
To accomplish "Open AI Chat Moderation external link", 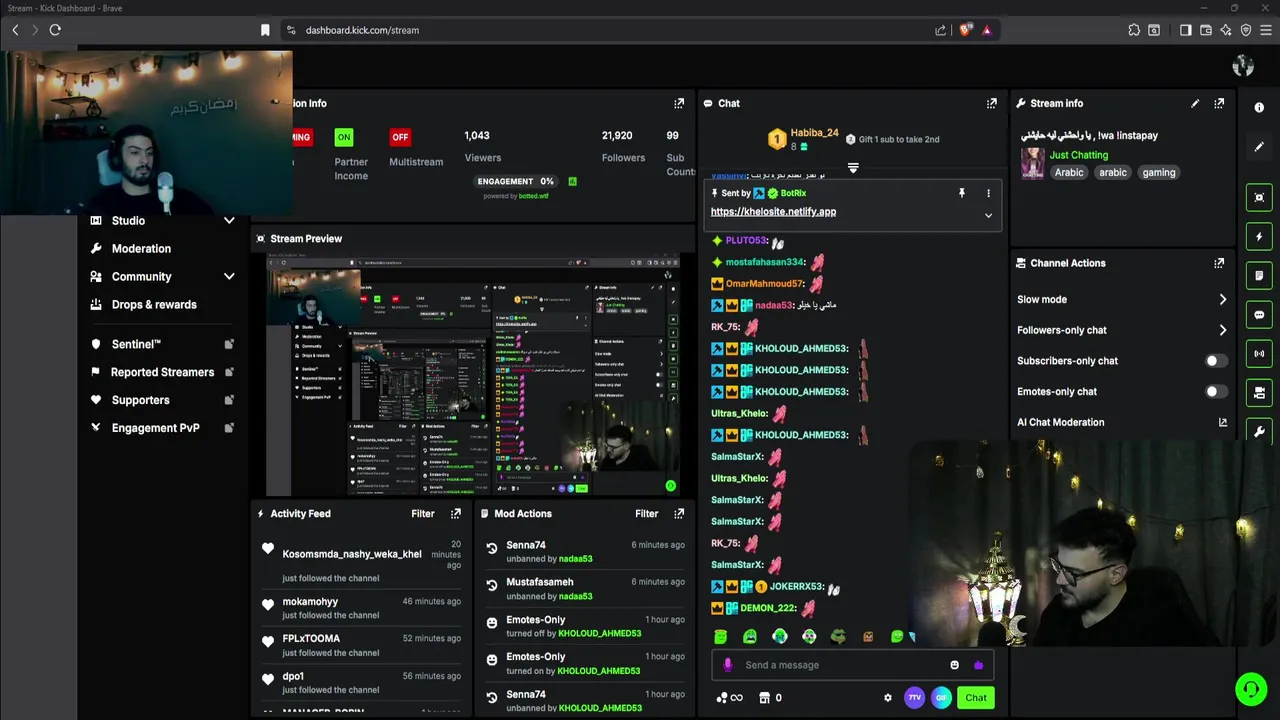I will (1222, 423).
